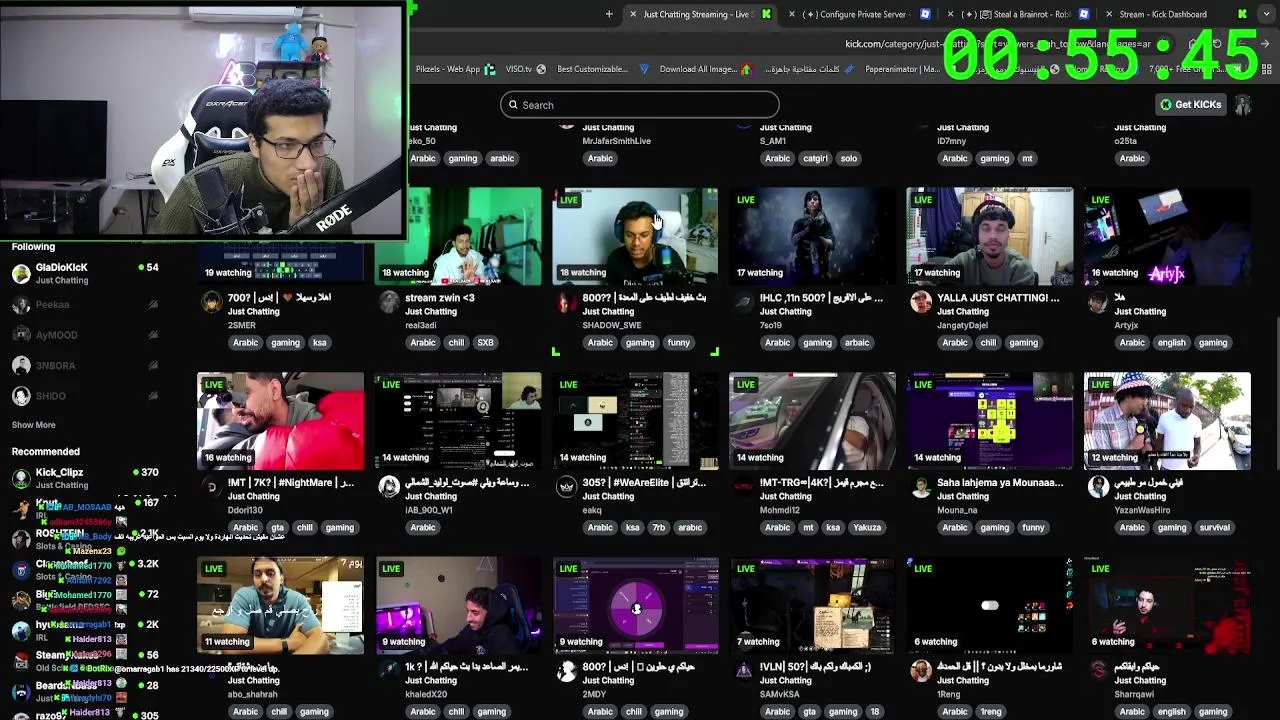Select the Yakuza tag under Mohmdi12
1280x720 pixels.
tap(867, 528)
